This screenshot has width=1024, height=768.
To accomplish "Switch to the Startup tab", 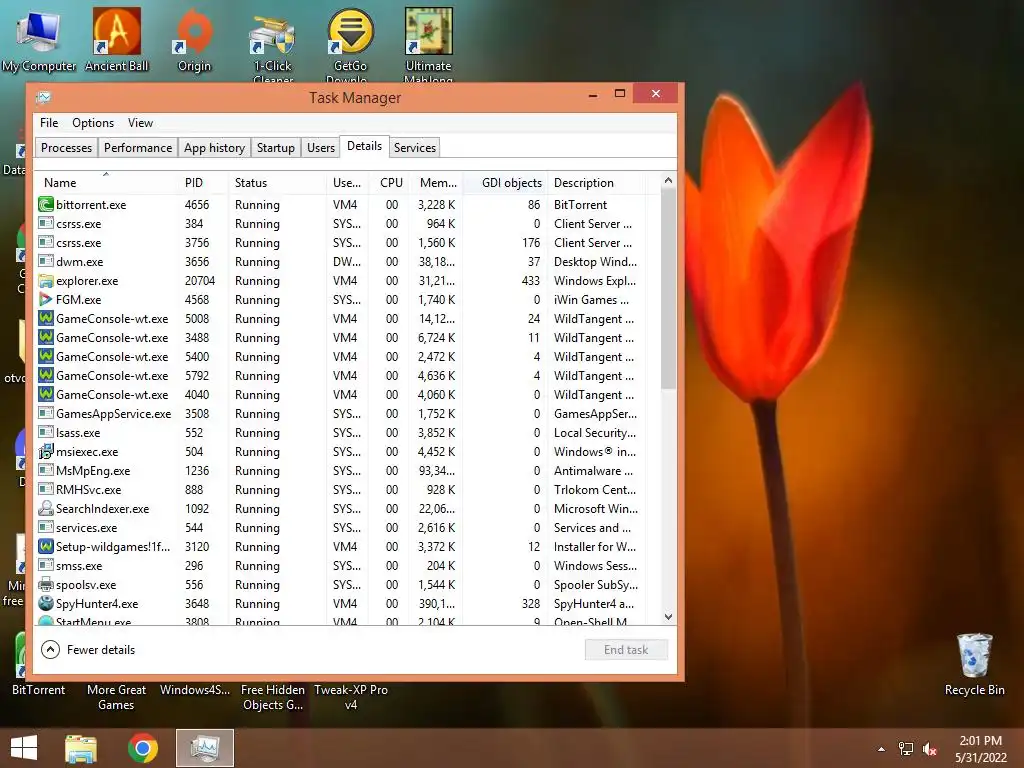I will tap(276, 148).
